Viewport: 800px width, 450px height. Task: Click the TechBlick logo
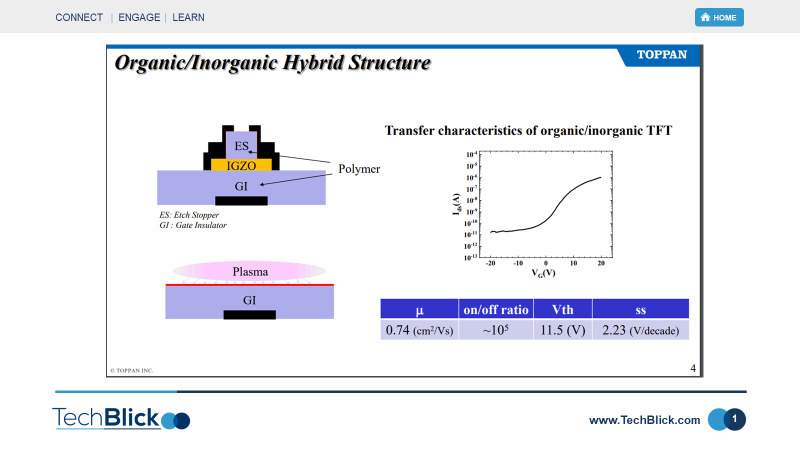[121, 418]
